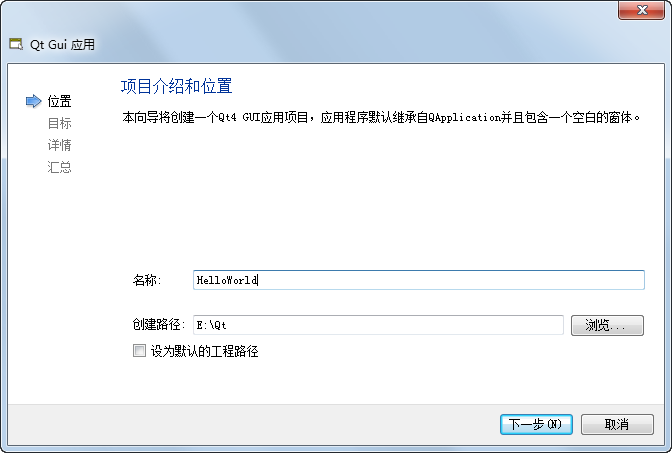Close the Qt Gui 应用 wizard window
The height and width of the screenshot is (453, 672).
point(636,9)
